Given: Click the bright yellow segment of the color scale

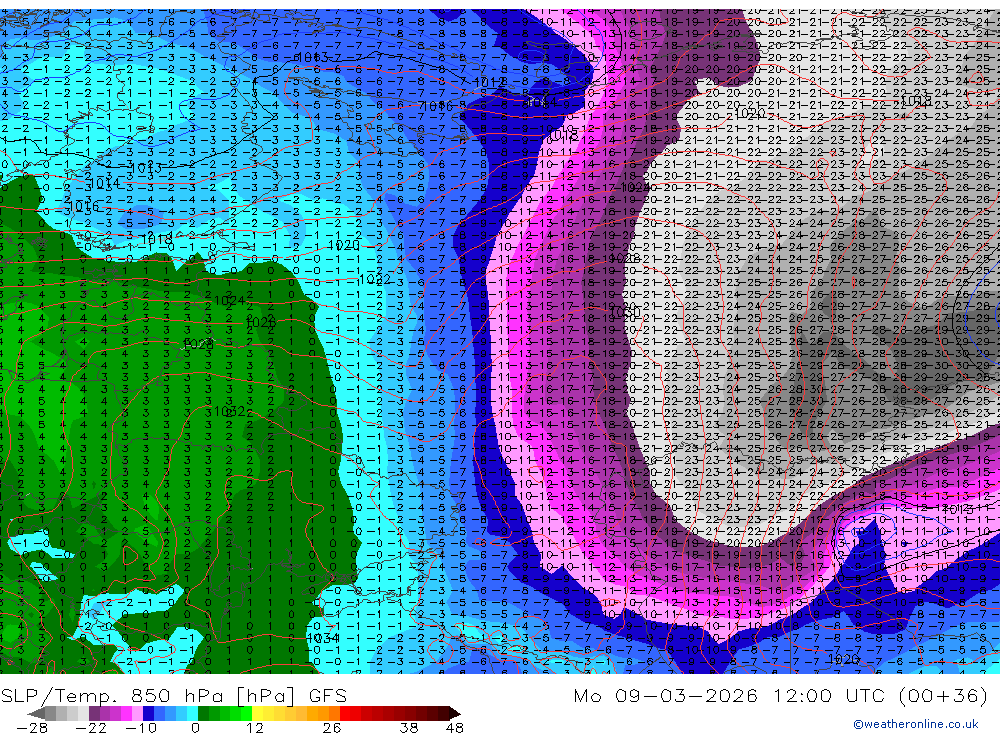Looking at the screenshot, I should (257, 713).
